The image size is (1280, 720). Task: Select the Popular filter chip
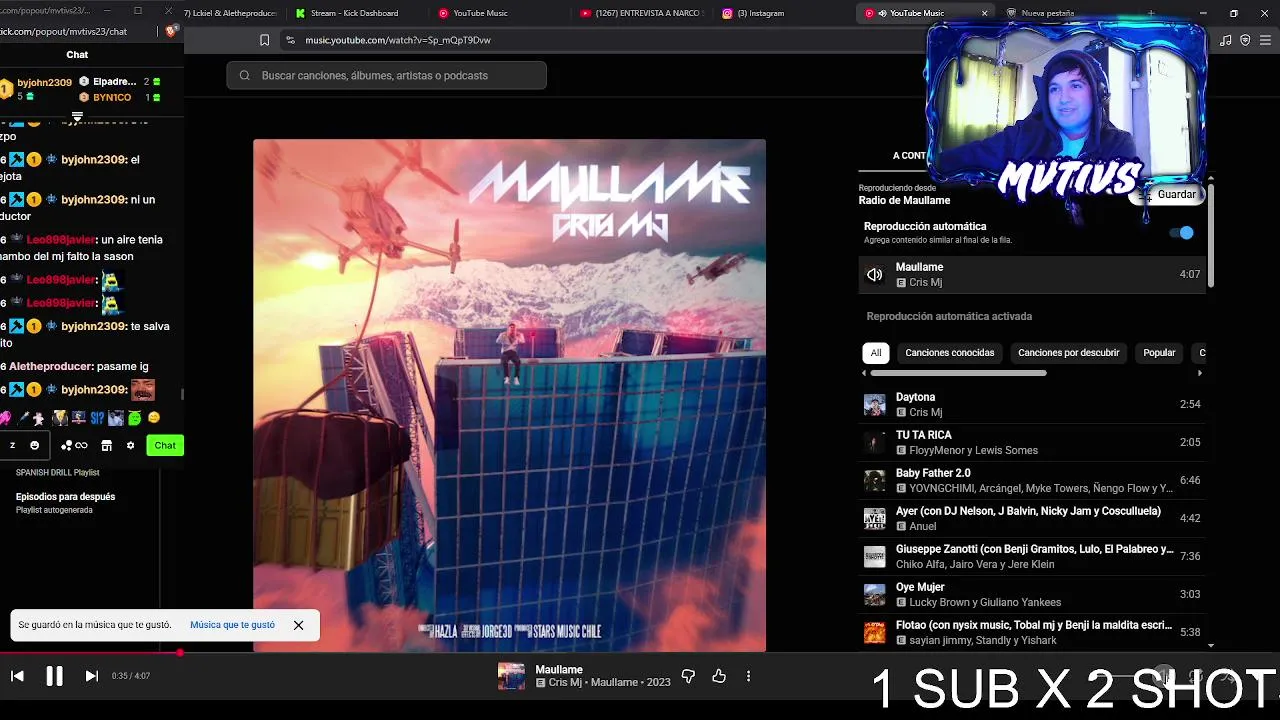pos(1159,353)
